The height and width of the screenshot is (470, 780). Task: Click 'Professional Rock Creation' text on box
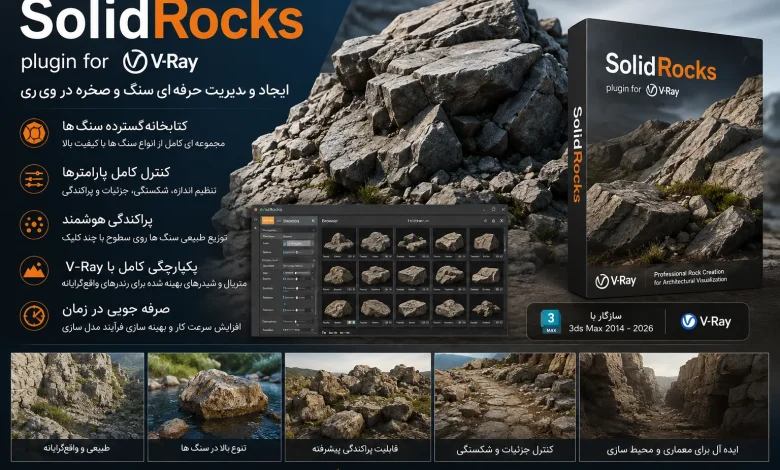689,274
